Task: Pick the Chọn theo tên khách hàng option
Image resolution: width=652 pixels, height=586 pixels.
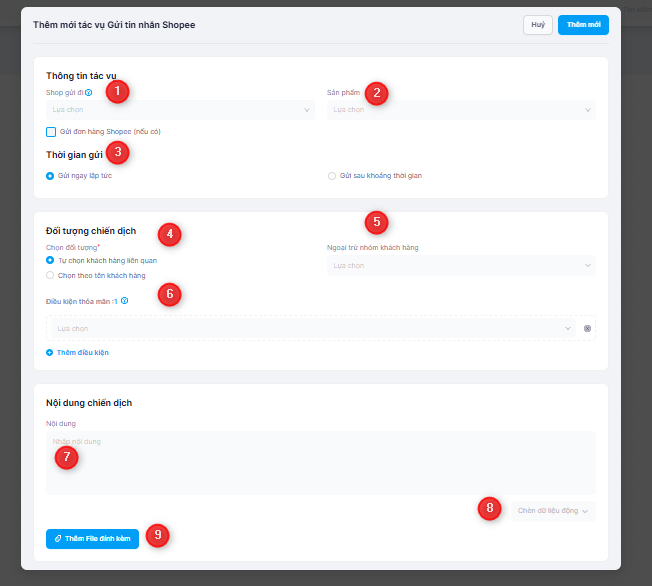Action: tap(51, 275)
